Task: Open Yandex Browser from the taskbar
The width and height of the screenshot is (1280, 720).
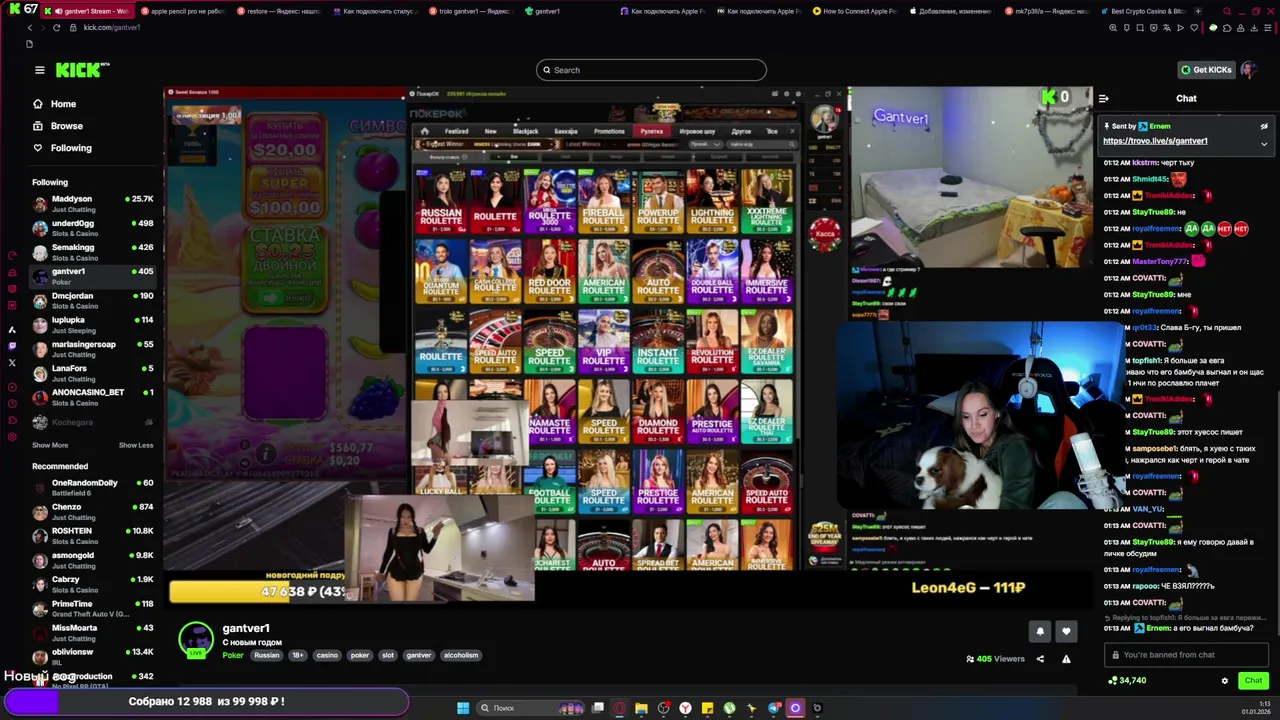Action: tap(685, 708)
